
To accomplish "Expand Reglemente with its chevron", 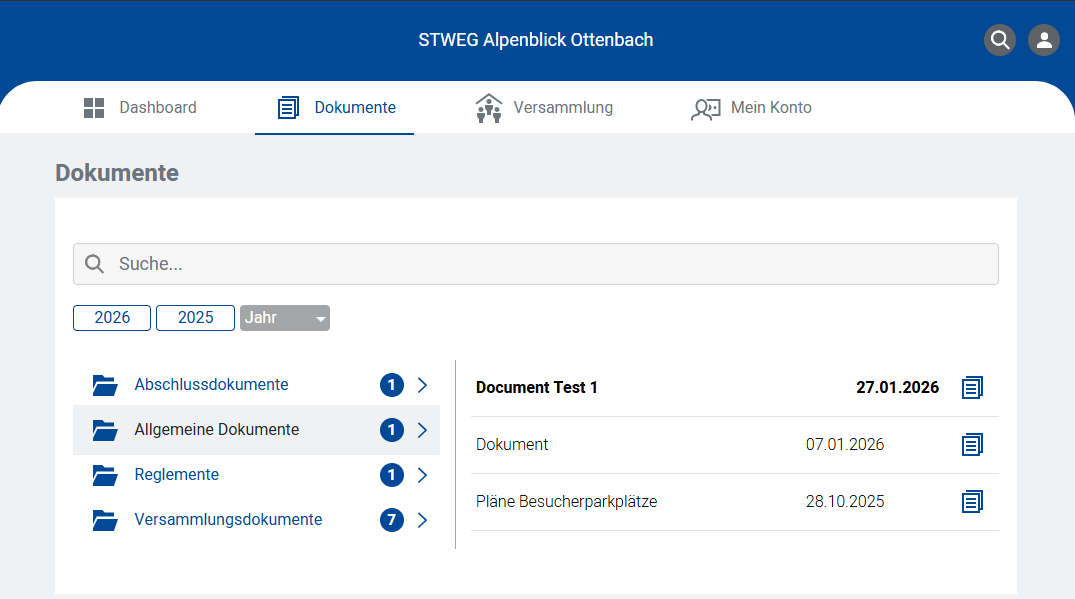I will (x=422, y=475).
